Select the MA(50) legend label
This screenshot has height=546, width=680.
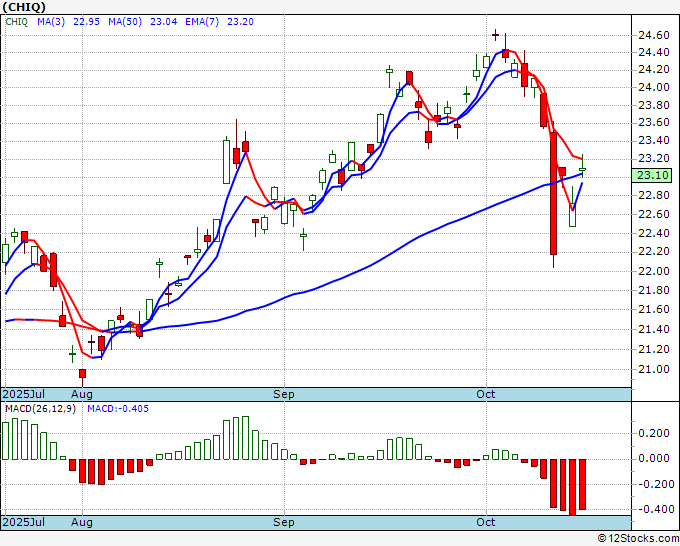coord(125,22)
